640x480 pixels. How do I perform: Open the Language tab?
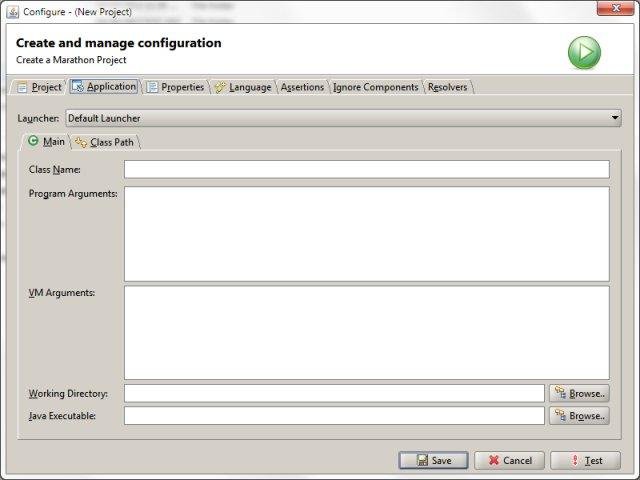click(x=242, y=87)
